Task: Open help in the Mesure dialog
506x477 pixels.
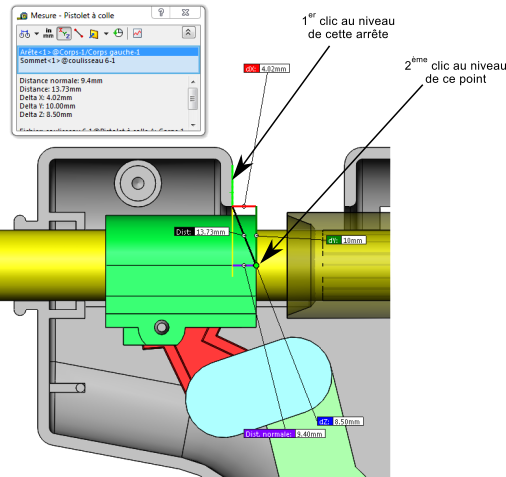Action: tap(161, 13)
